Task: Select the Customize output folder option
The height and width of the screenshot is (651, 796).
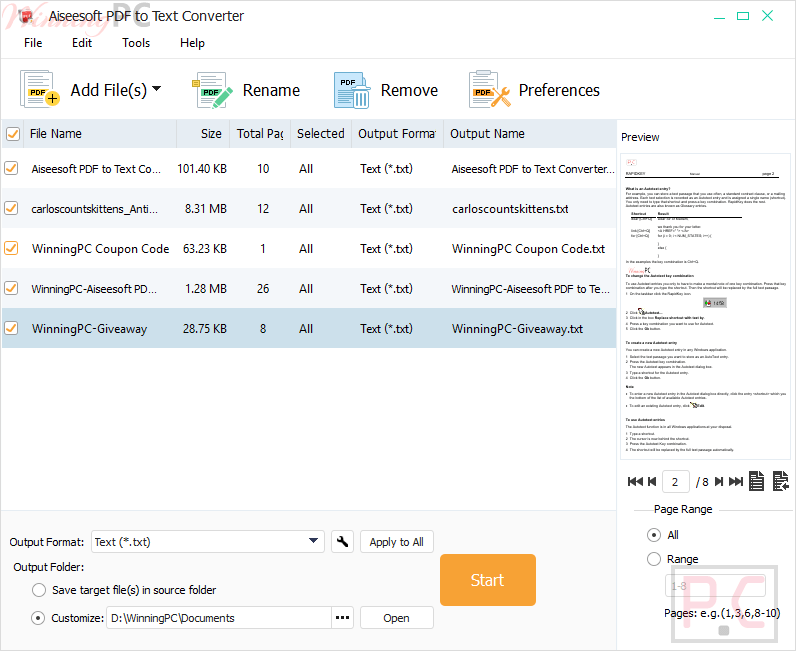Action: click(x=38, y=618)
